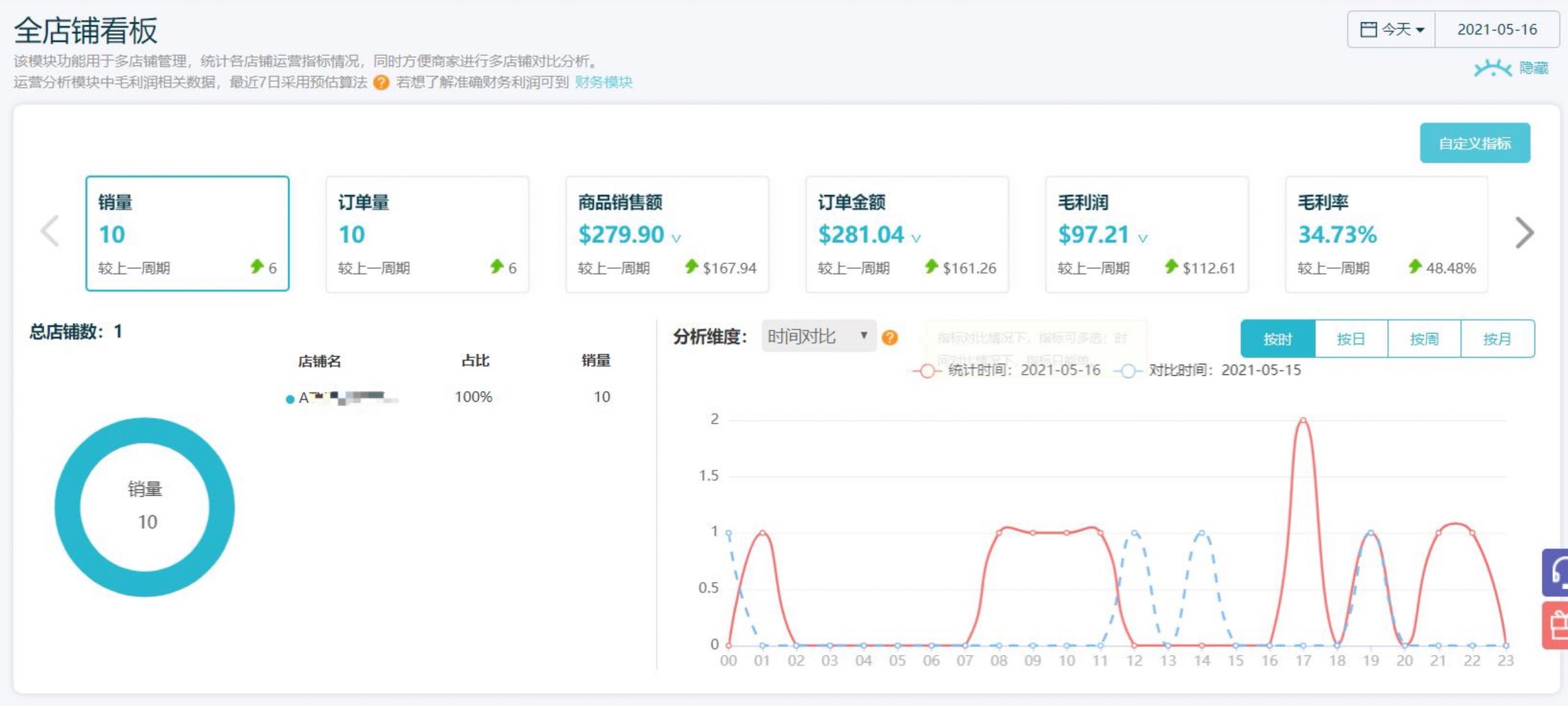Image resolution: width=1568 pixels, height=706 pixels.
Task: Click the red data point at hour 17 peak
Action: coord(1303,421)
